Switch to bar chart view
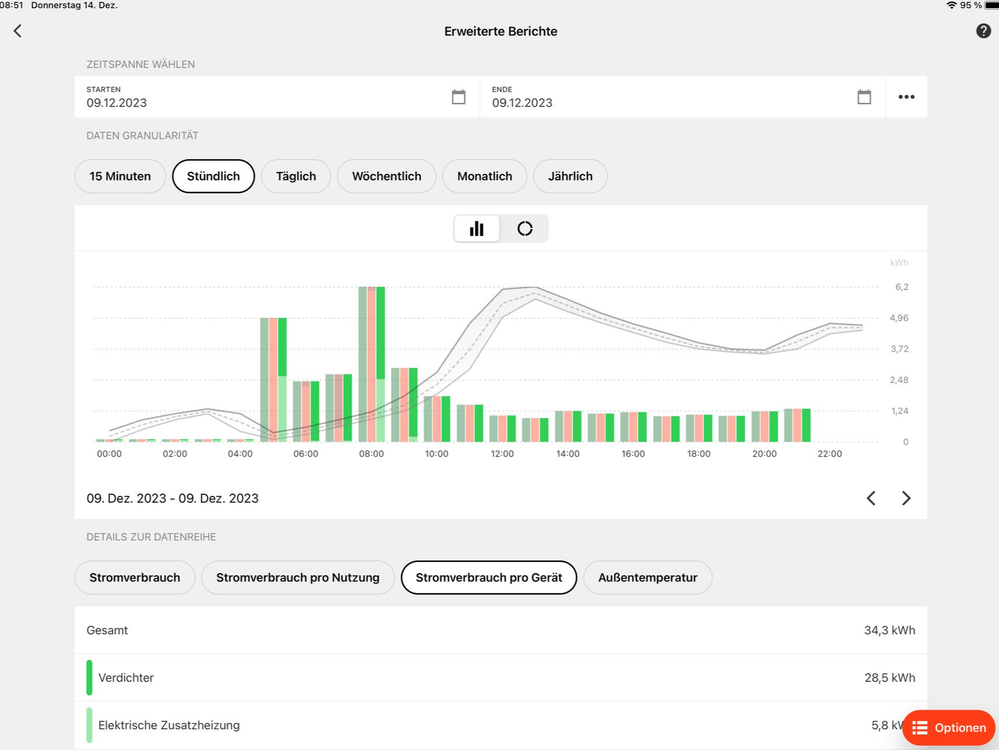This screenshot has width=999, height=750. (x=477, y=229)
